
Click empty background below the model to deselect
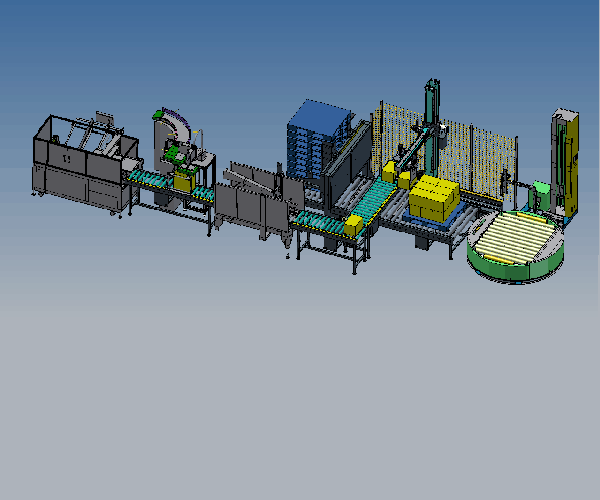[300, 400]
